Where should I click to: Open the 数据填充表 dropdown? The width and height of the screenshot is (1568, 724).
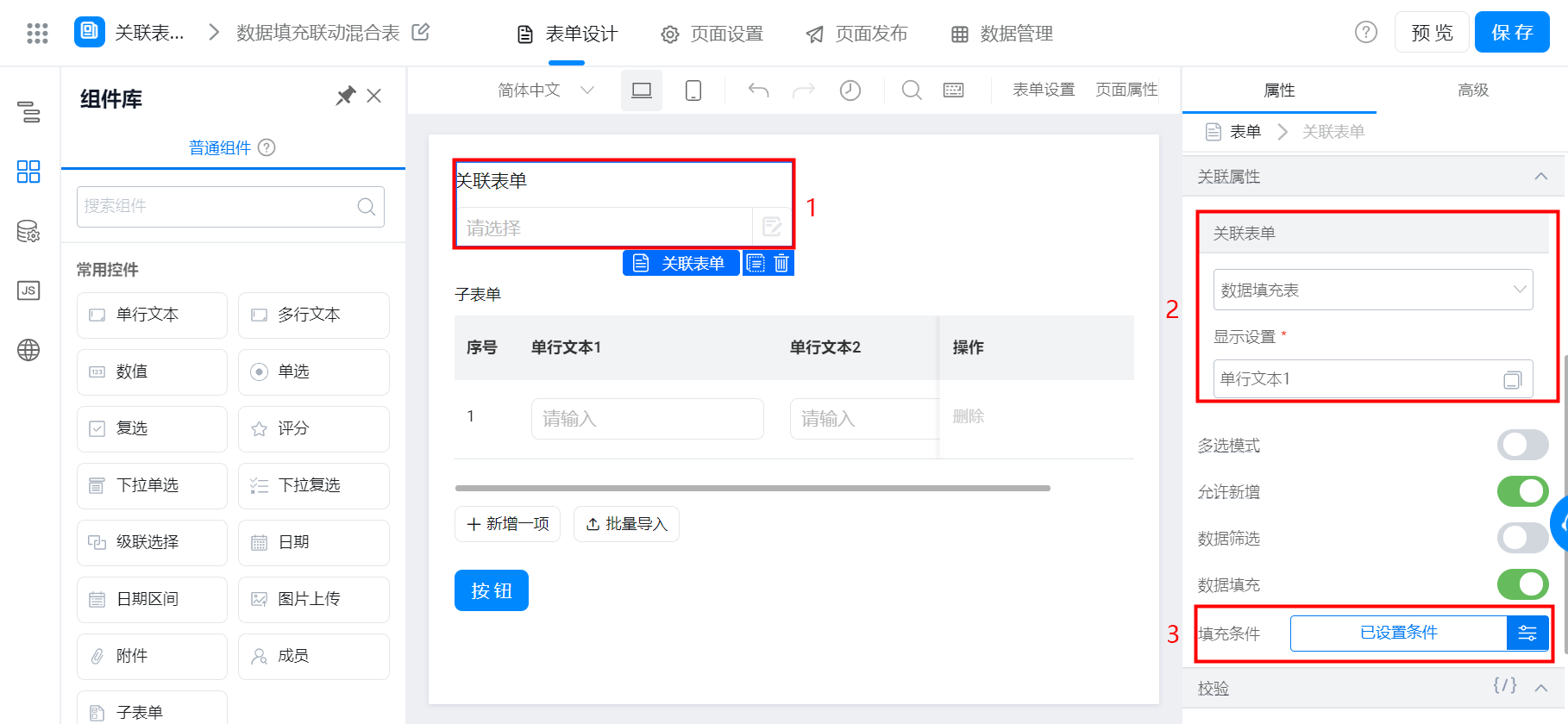click(1373, 290)
